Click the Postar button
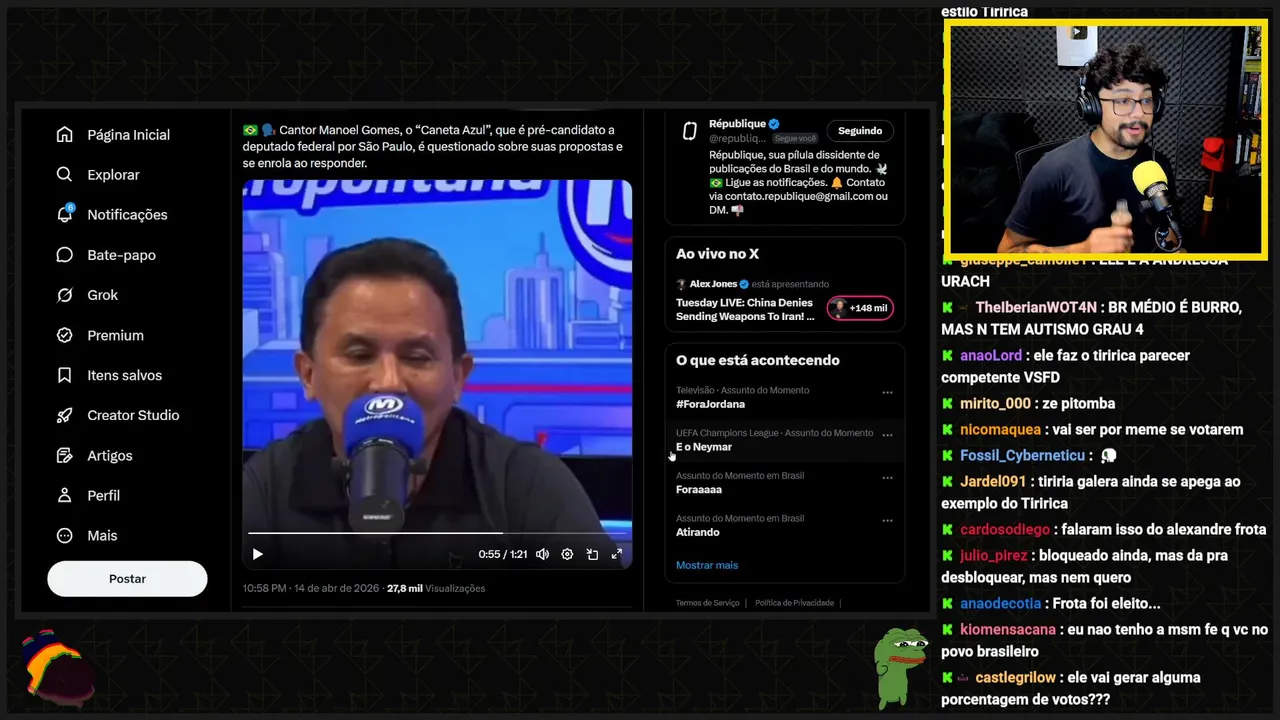1280x720 pixels. pos(127,579)
